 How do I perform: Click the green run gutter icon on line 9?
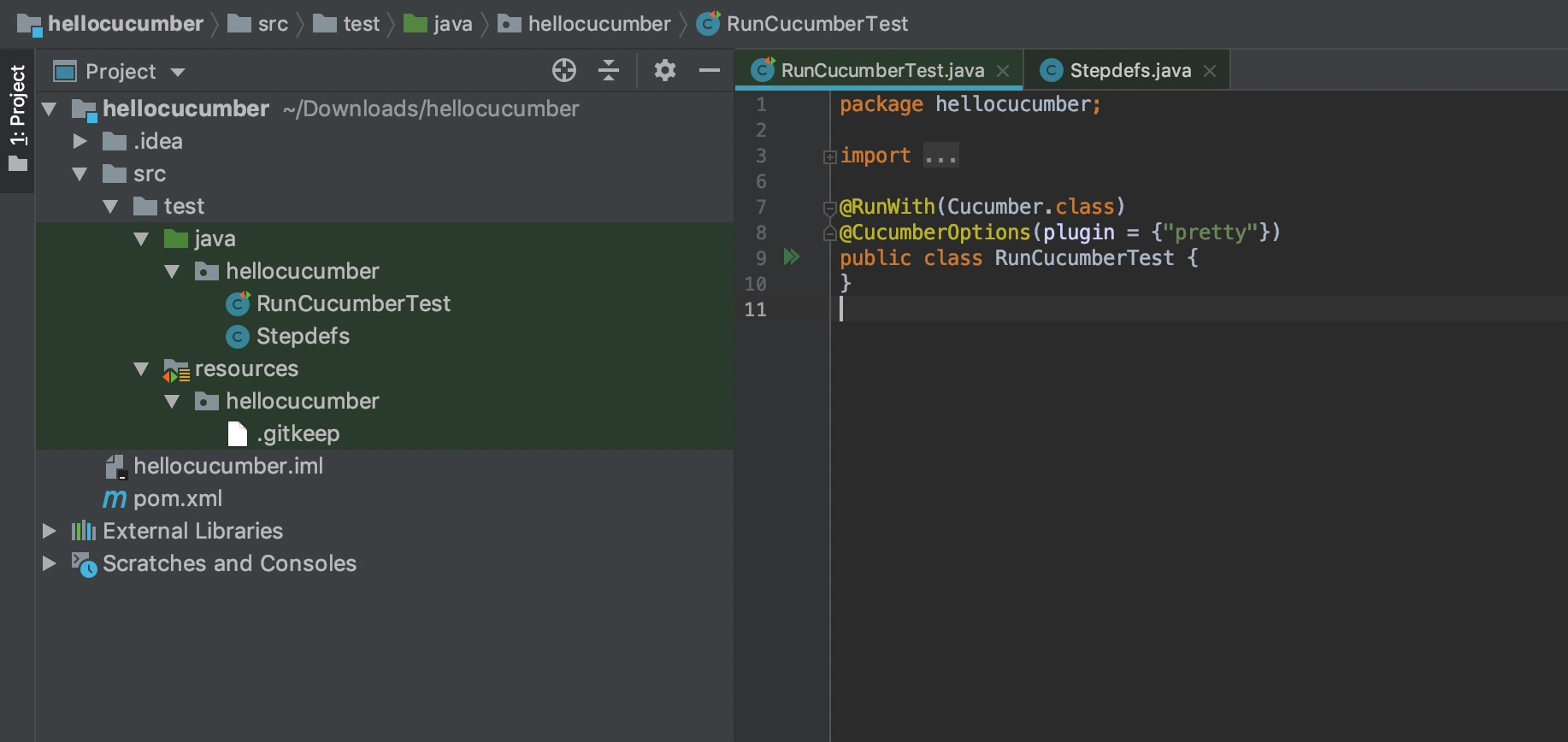coord(792,257)
